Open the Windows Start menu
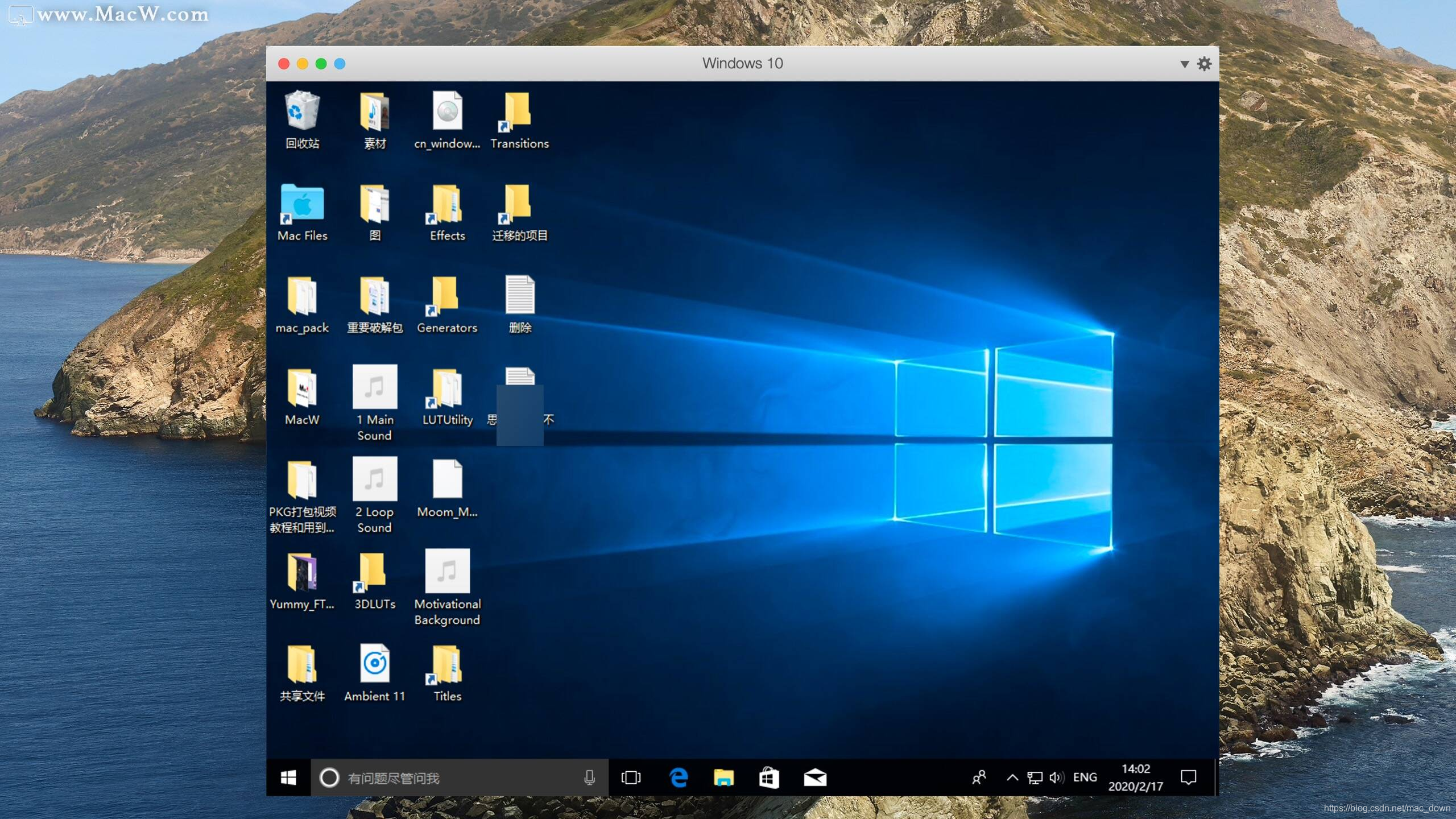The image size is (1456, 819). (288, 777)
